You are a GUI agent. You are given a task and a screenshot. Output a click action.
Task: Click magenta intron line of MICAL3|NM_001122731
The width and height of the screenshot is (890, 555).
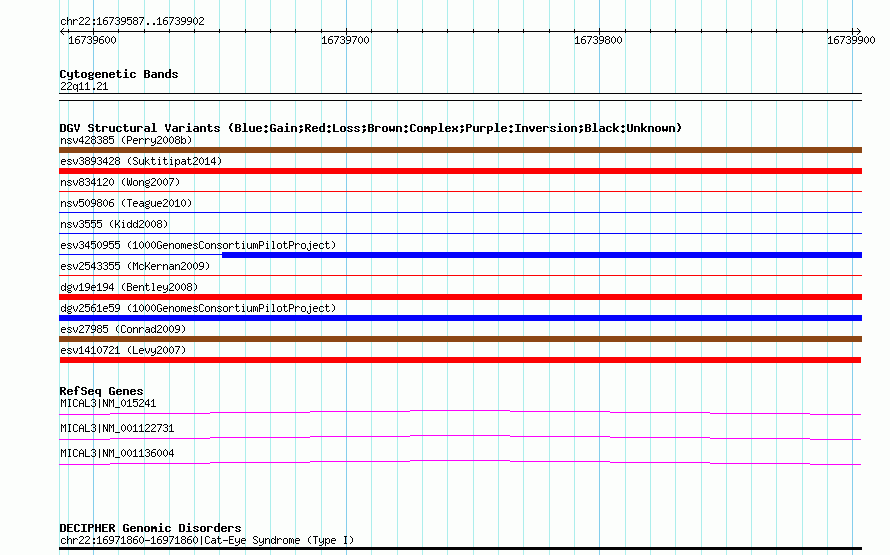[460, 437]
